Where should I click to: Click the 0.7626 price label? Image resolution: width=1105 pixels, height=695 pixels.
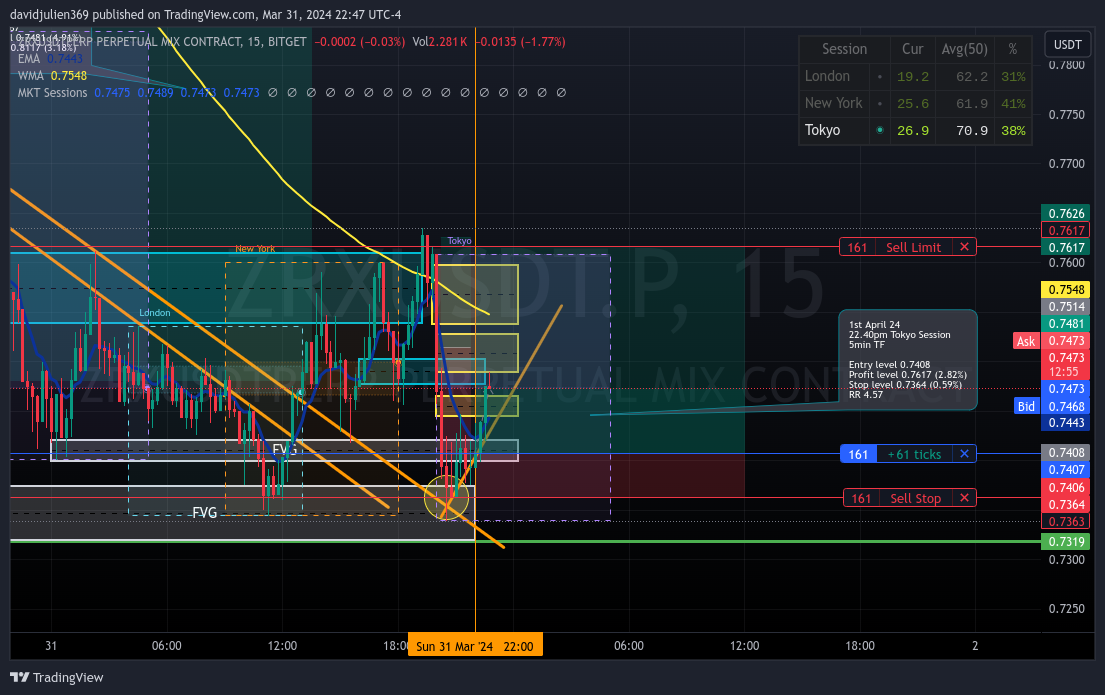[1066, 214]
